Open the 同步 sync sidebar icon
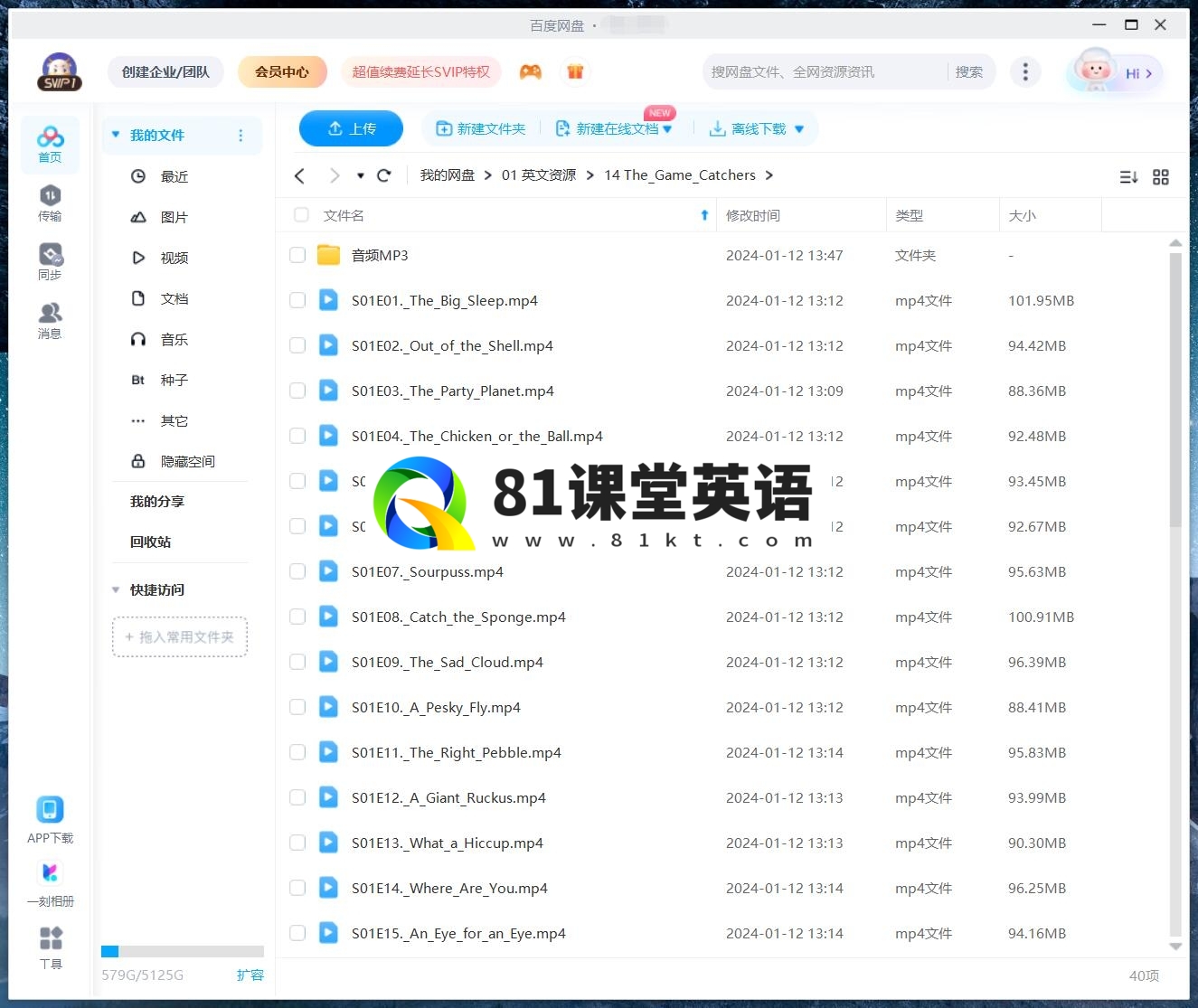 (x=50, y=261)
